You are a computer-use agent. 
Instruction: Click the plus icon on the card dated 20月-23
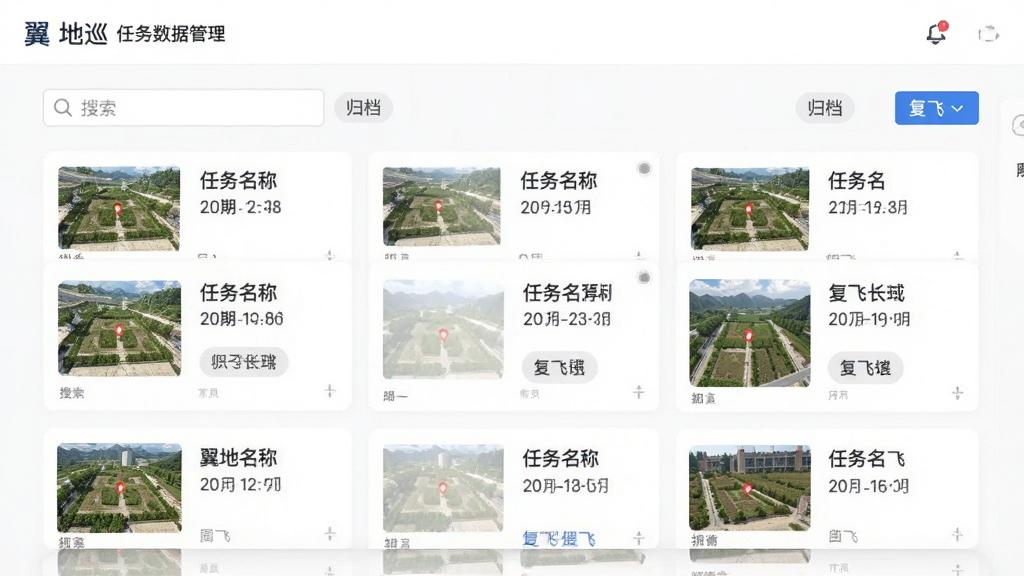click(x=639, y=392)
